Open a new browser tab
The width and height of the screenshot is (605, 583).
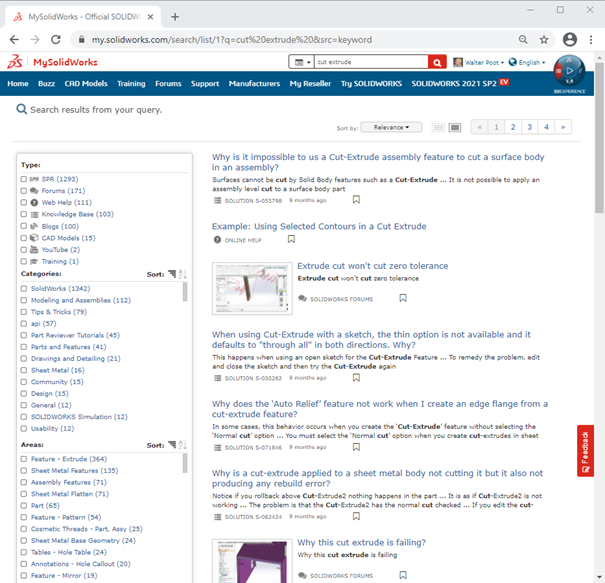coord(175,17)
